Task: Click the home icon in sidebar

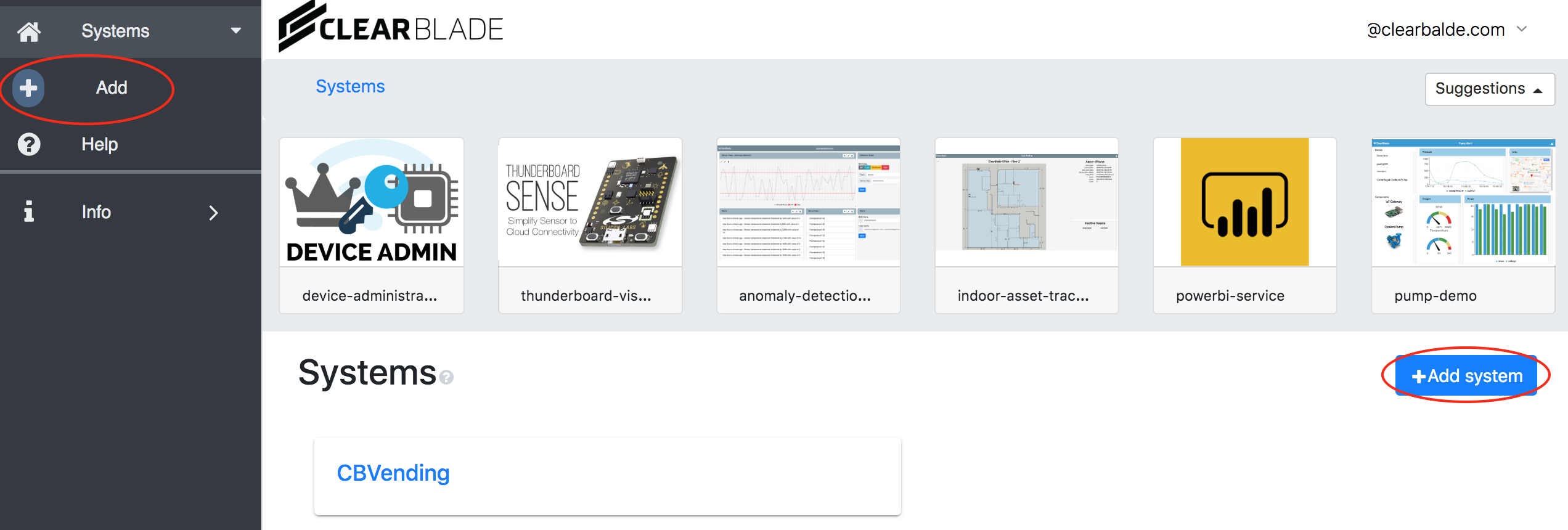Action: pyautogui.click(x=28, y=31)
